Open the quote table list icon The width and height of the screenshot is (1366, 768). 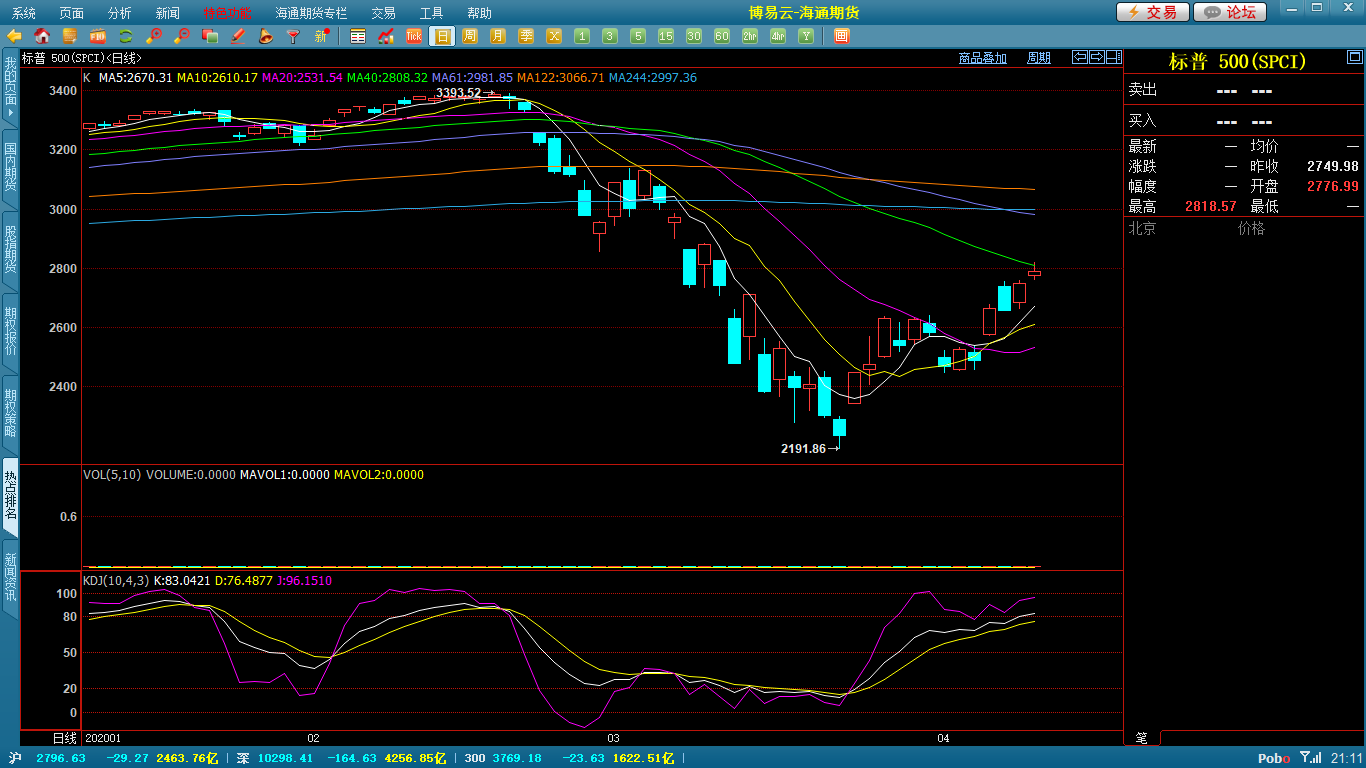(x=358, y=36)
